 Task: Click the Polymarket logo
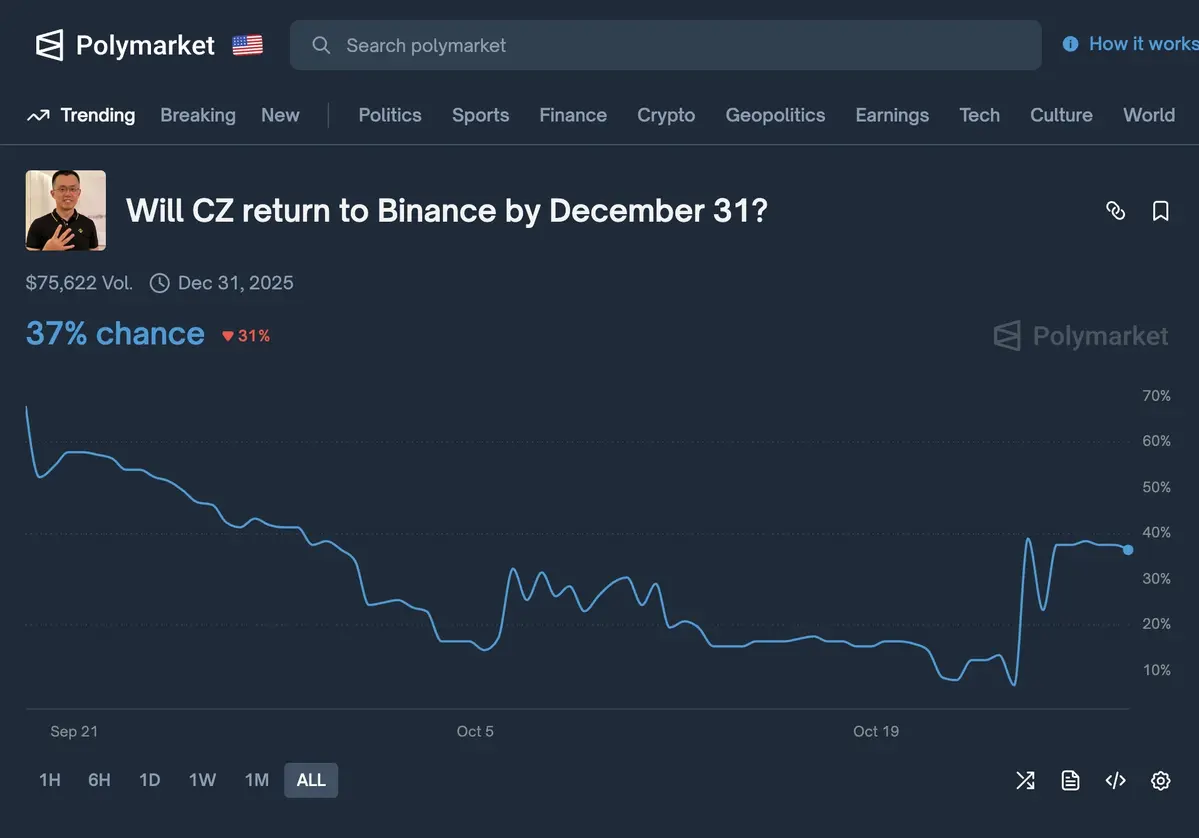(125, 43)
